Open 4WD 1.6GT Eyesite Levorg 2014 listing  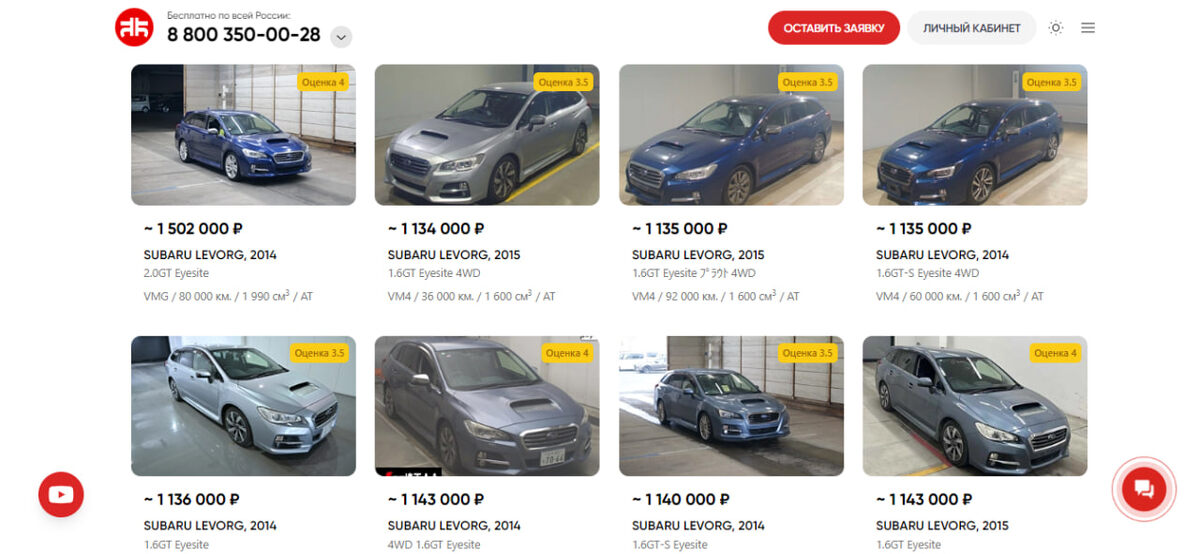point(454,526)
